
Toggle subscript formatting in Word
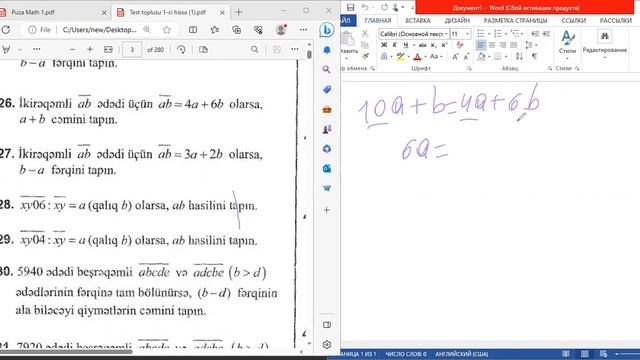pos(433,45)
